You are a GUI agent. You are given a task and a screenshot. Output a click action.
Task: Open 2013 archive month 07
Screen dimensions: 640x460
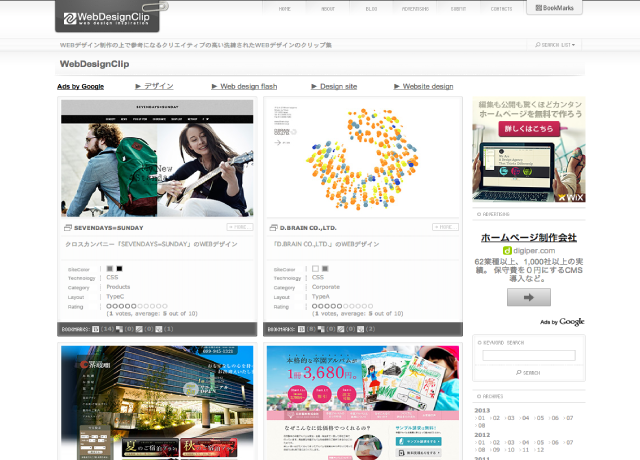569,418
